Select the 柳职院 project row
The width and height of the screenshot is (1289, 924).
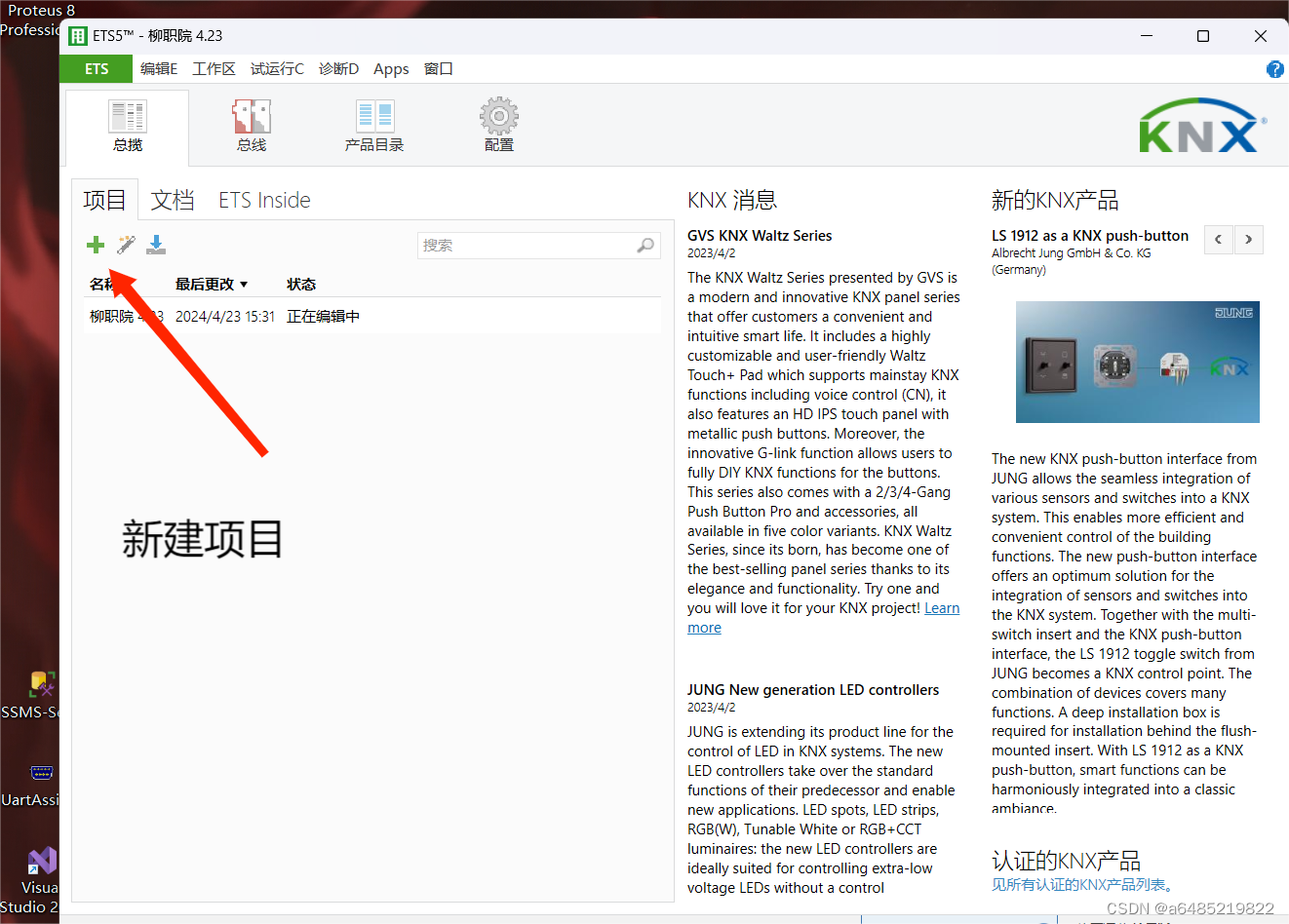(x=371, y=317)
